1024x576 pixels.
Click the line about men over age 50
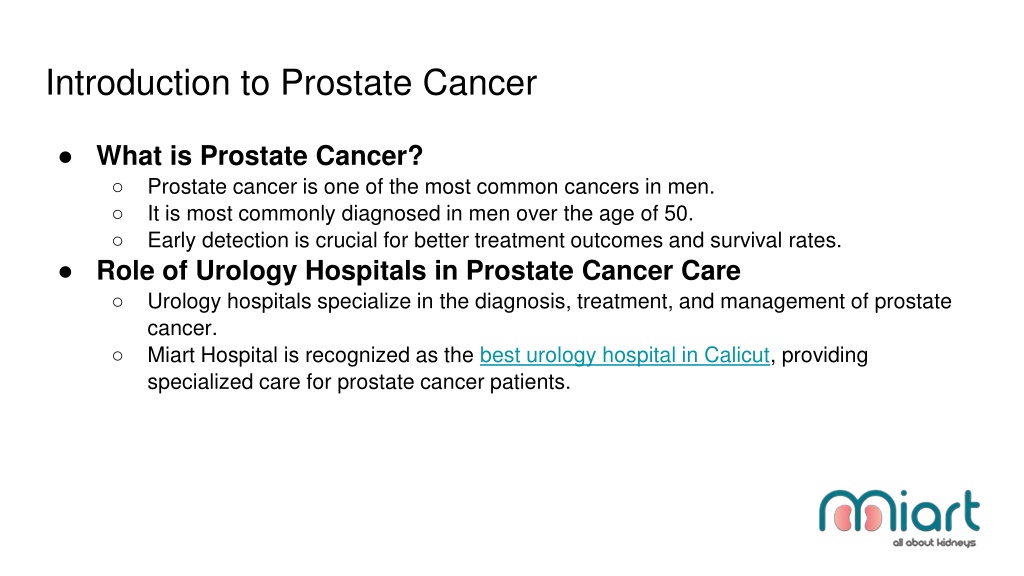[x=421, y=214]
